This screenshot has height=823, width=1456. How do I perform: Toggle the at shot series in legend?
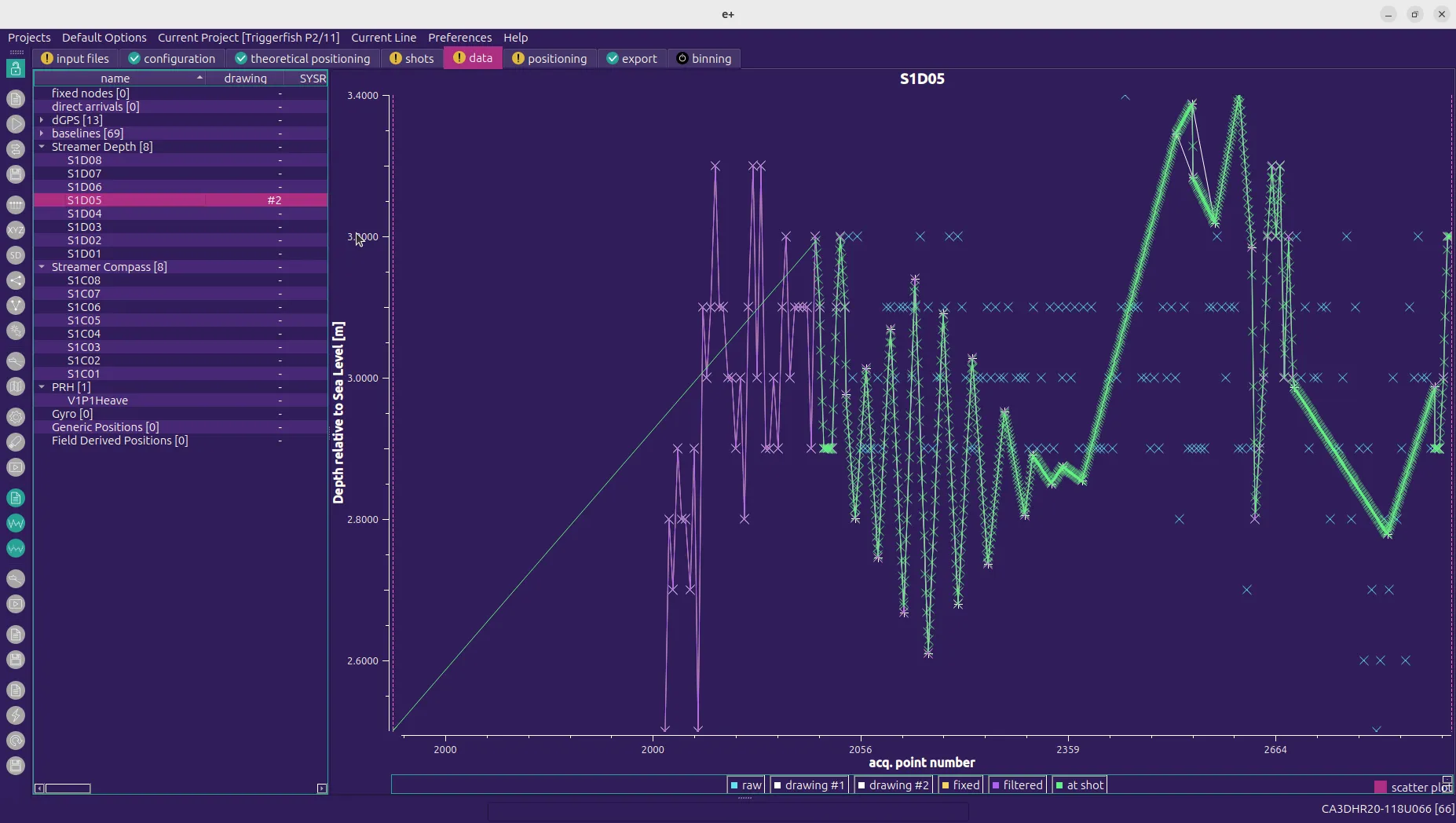point(1079,785)
